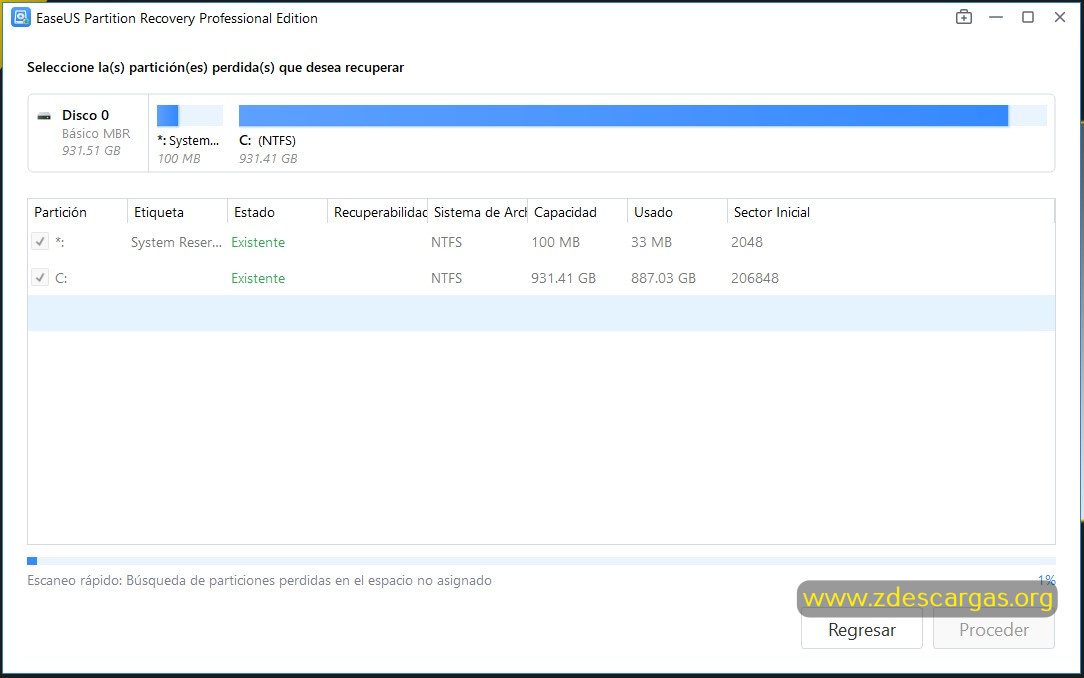Screen dimensions: 1084x678
Task: Select the C: (NTFS) bar in disk map
Action: [642, 115]
